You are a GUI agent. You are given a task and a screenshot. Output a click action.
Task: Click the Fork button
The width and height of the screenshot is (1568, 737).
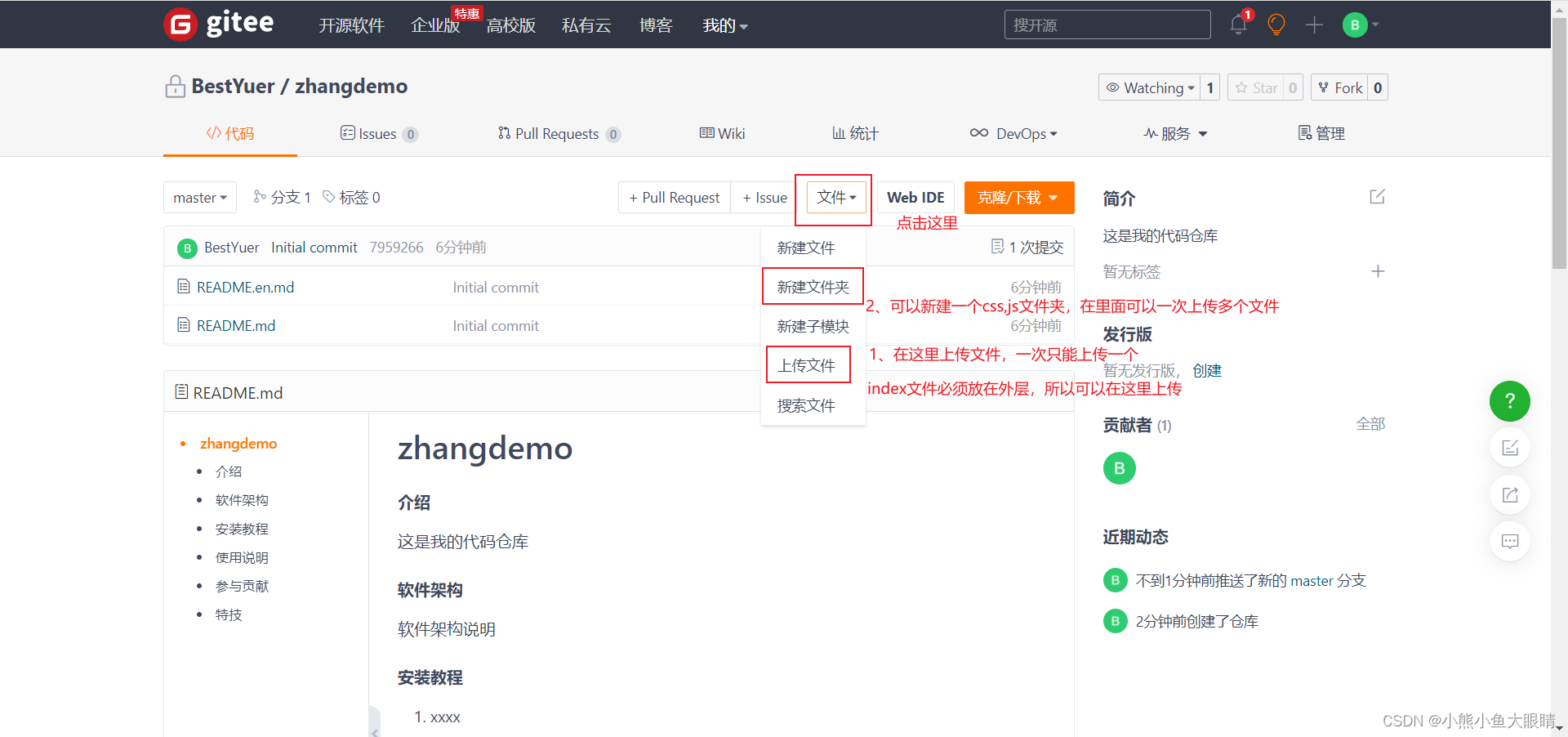pyautogui.click(x=1340, y=87)
